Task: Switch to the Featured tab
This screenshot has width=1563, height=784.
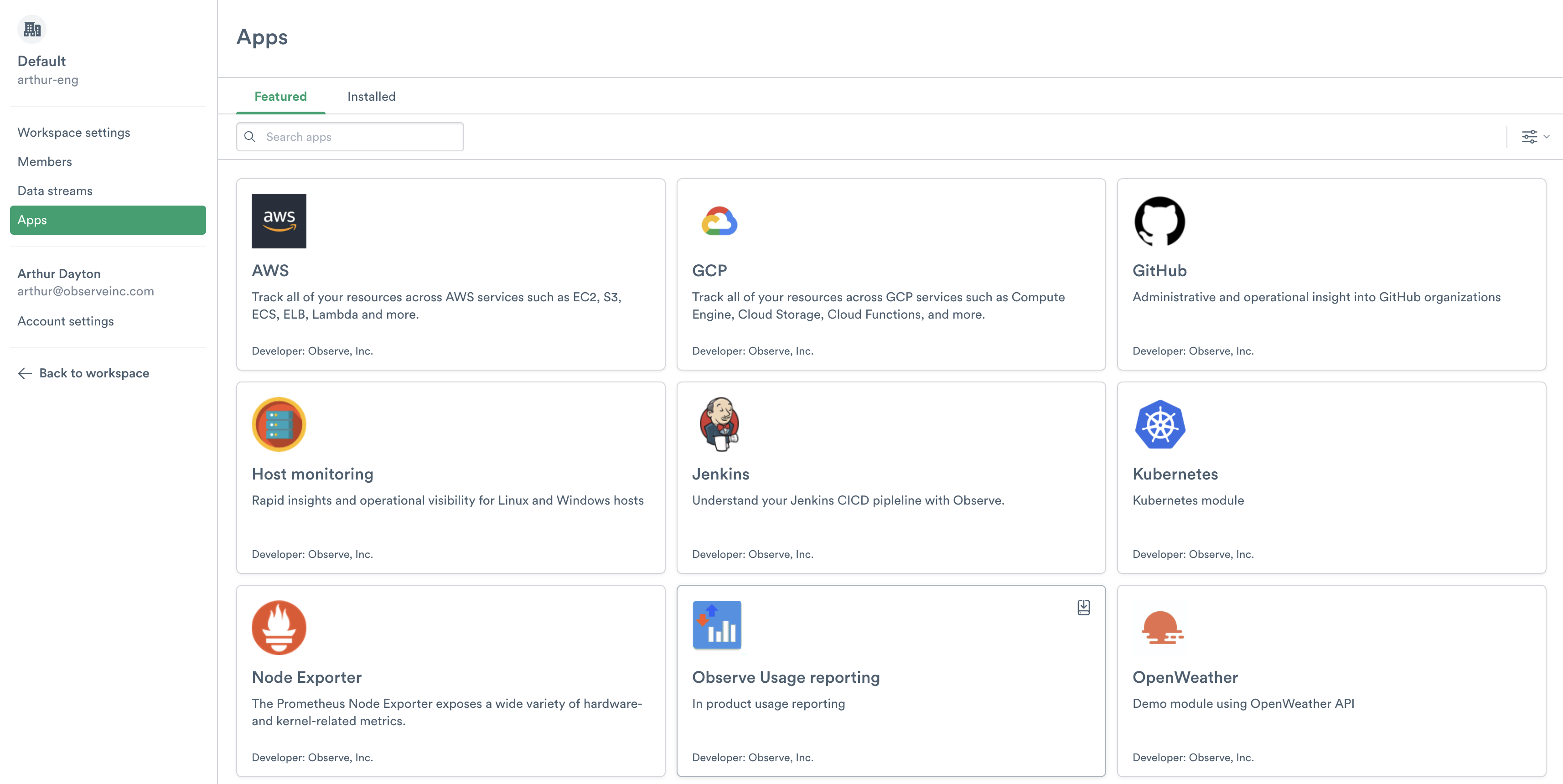Action: tap(280, 97)
